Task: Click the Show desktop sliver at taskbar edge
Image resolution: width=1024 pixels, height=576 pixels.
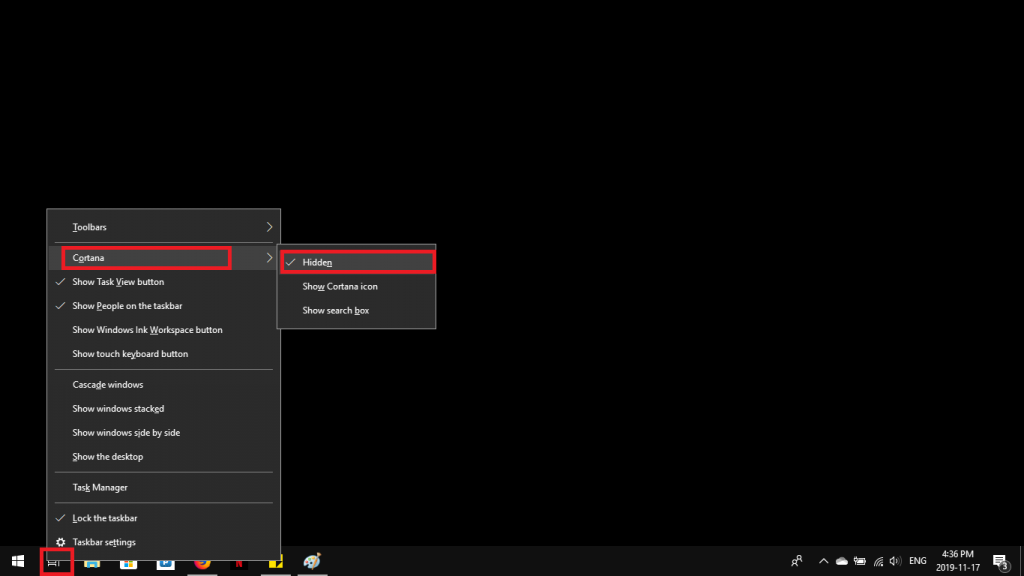Action: (1021, 562)
